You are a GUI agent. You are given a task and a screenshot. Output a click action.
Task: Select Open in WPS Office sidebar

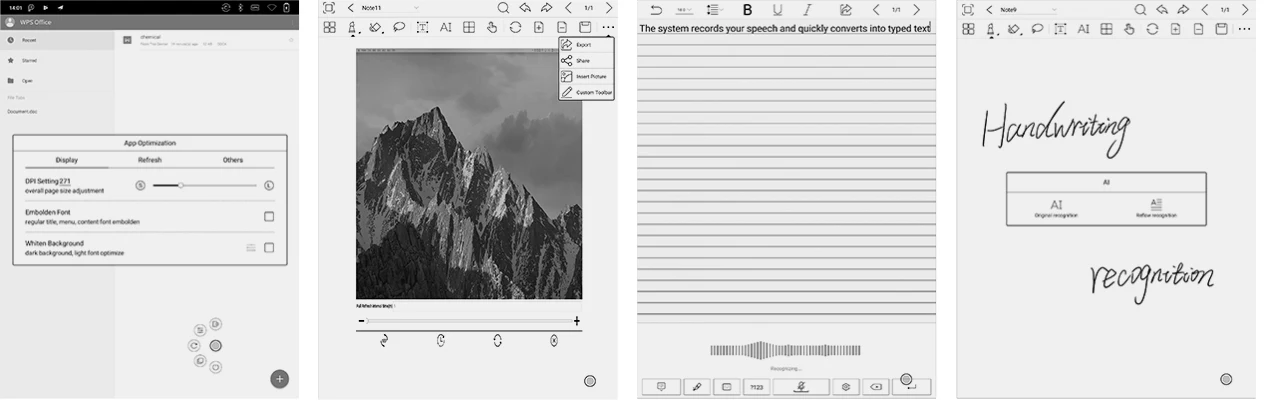(57, 80)
